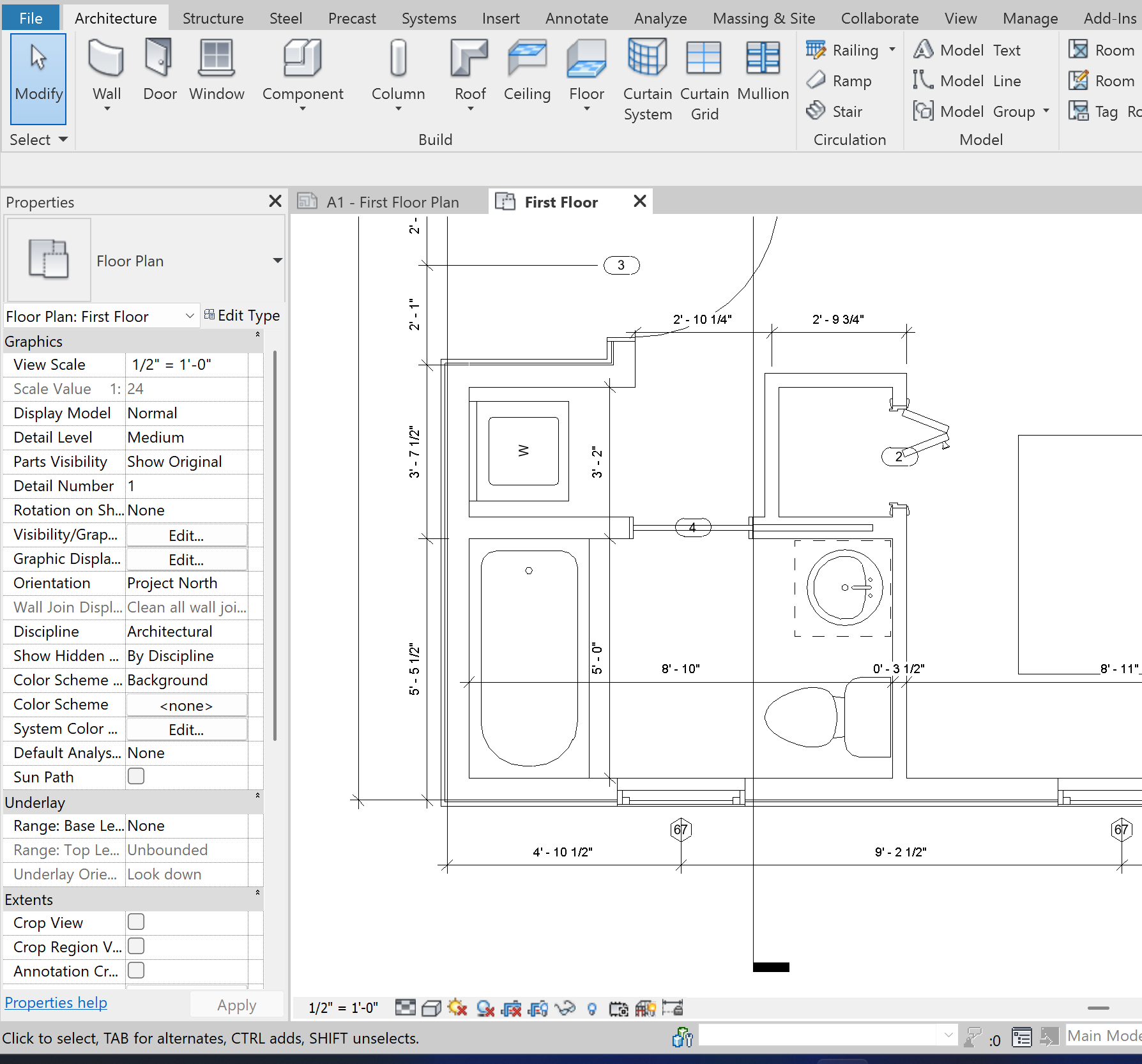
Task: Switch to A1 - First Floor Plan view tab
Action: click(x=388, y=202)
